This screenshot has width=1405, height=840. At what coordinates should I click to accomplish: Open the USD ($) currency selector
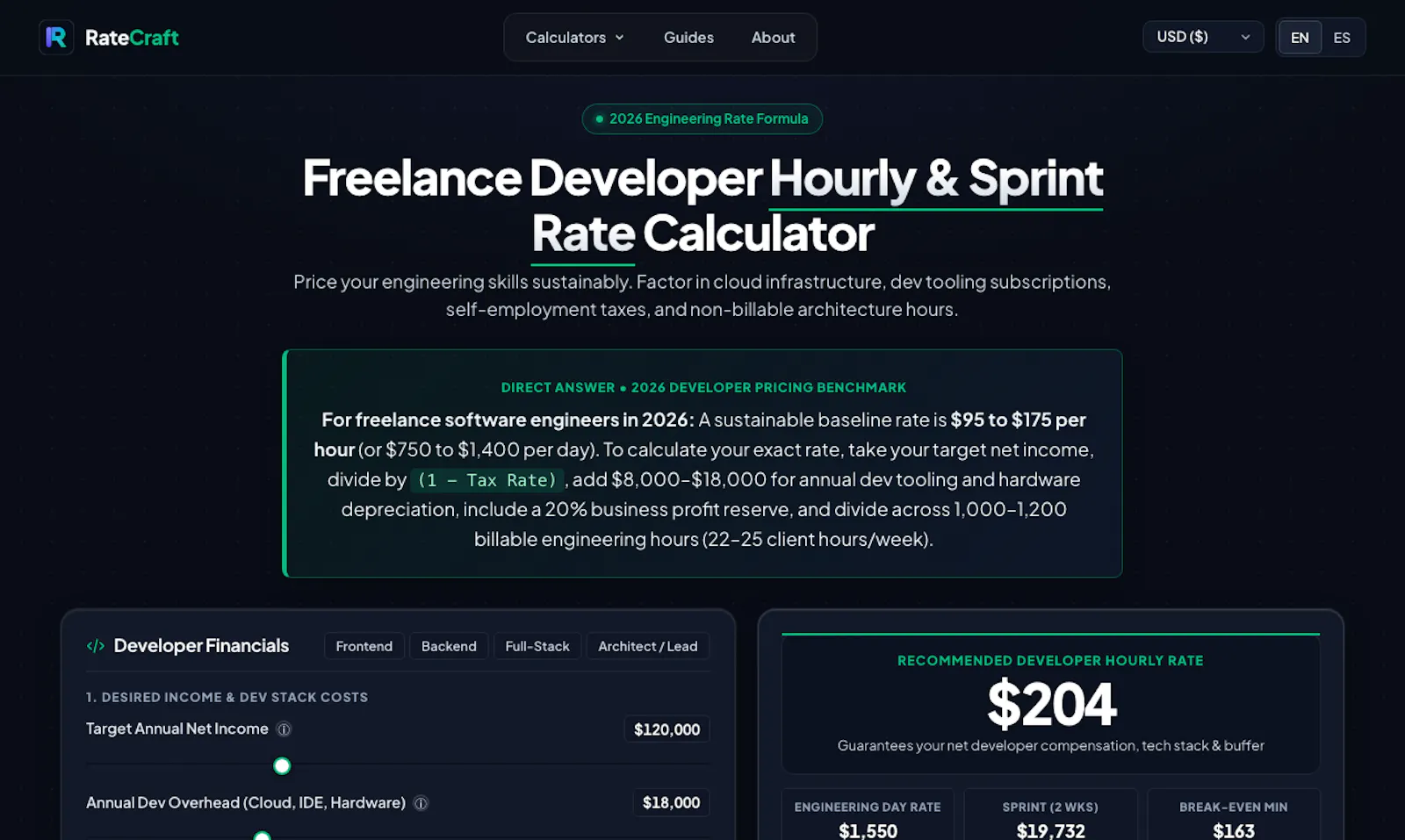(x=1203, y=37)
